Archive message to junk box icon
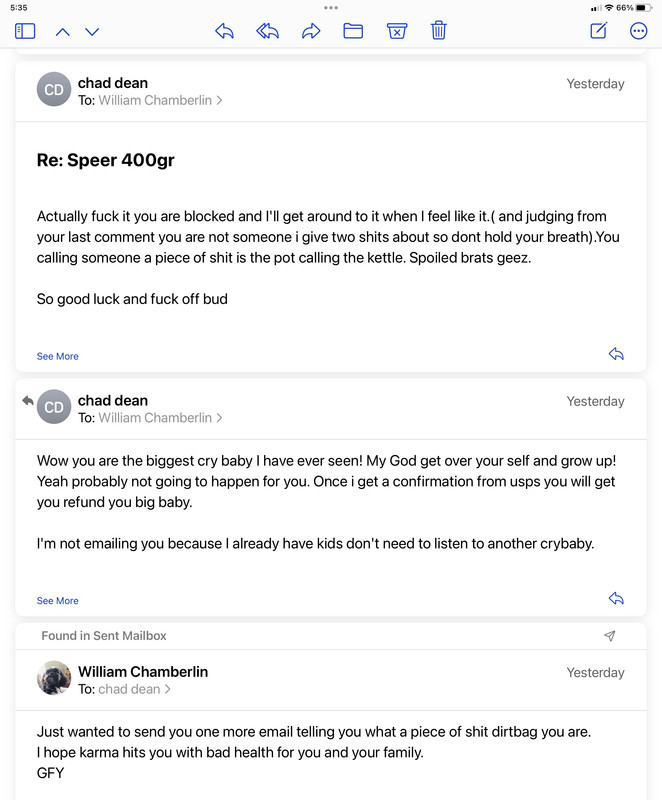 click(397, 31)
